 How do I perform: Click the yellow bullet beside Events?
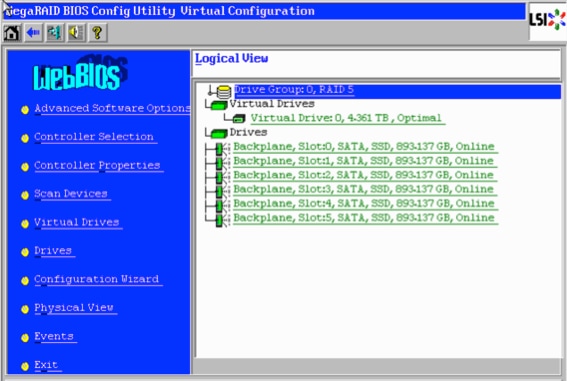(x=25, y=338)
